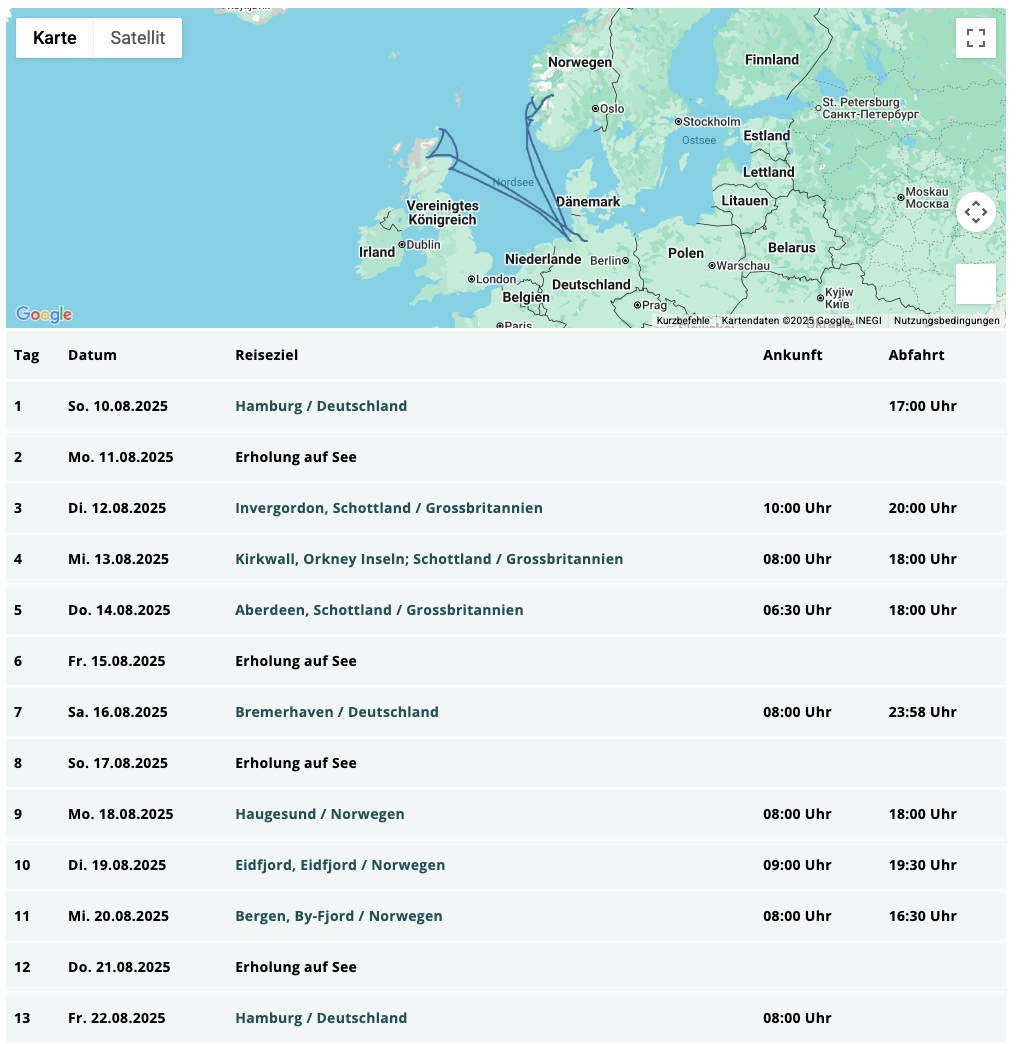Click the Berlin city label on map
The image size is (1016, 1044).
click(605, 260)
